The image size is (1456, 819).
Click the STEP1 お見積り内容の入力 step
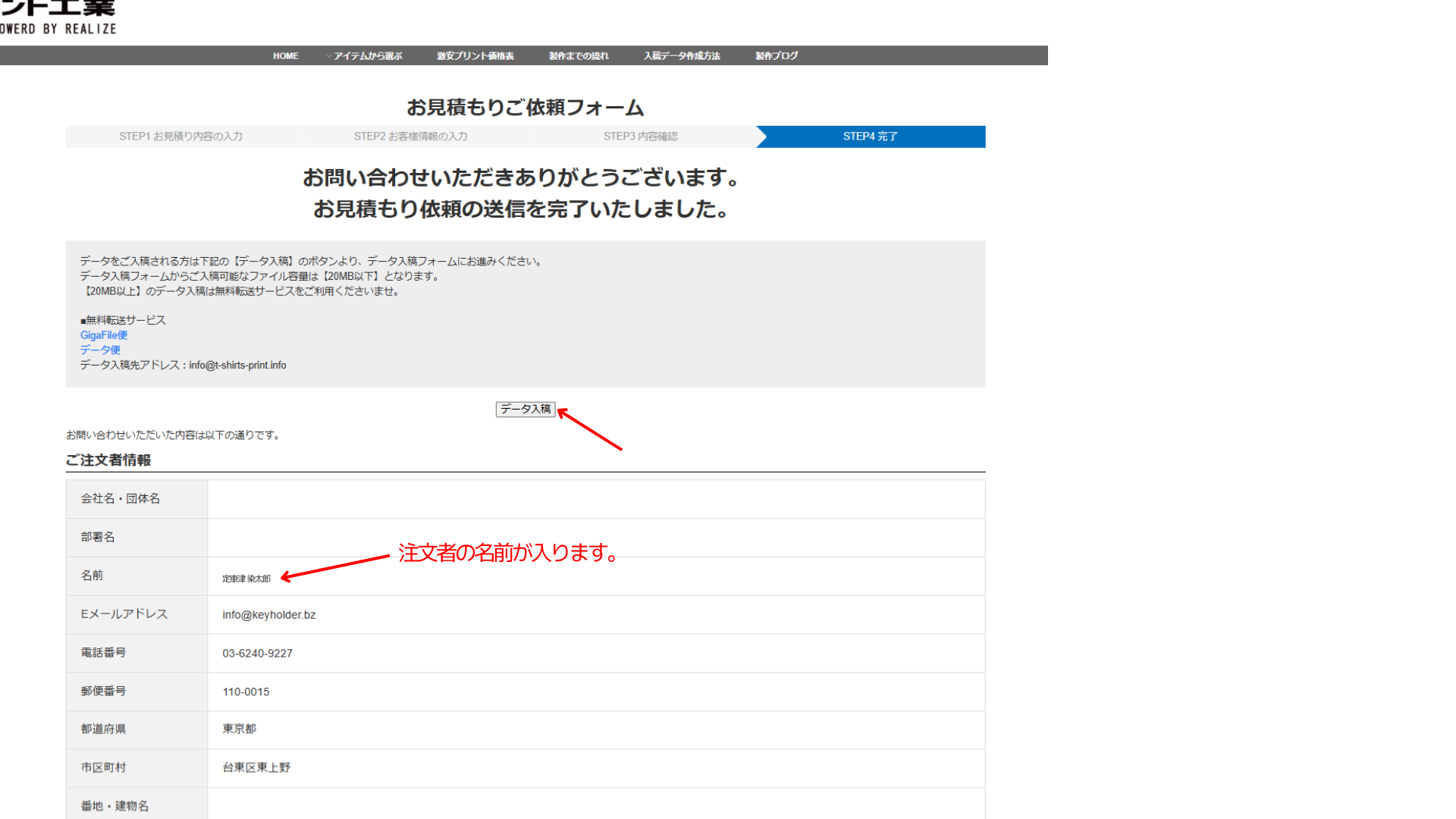[x=180, y=136]
